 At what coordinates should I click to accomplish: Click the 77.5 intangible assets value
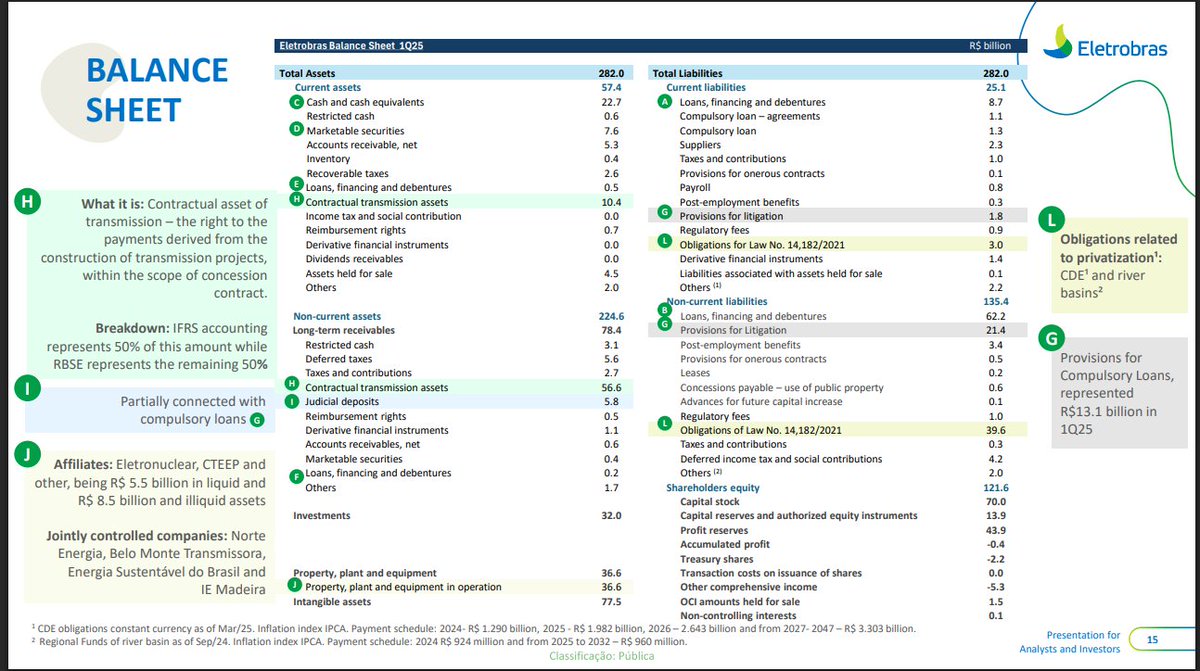612,602
